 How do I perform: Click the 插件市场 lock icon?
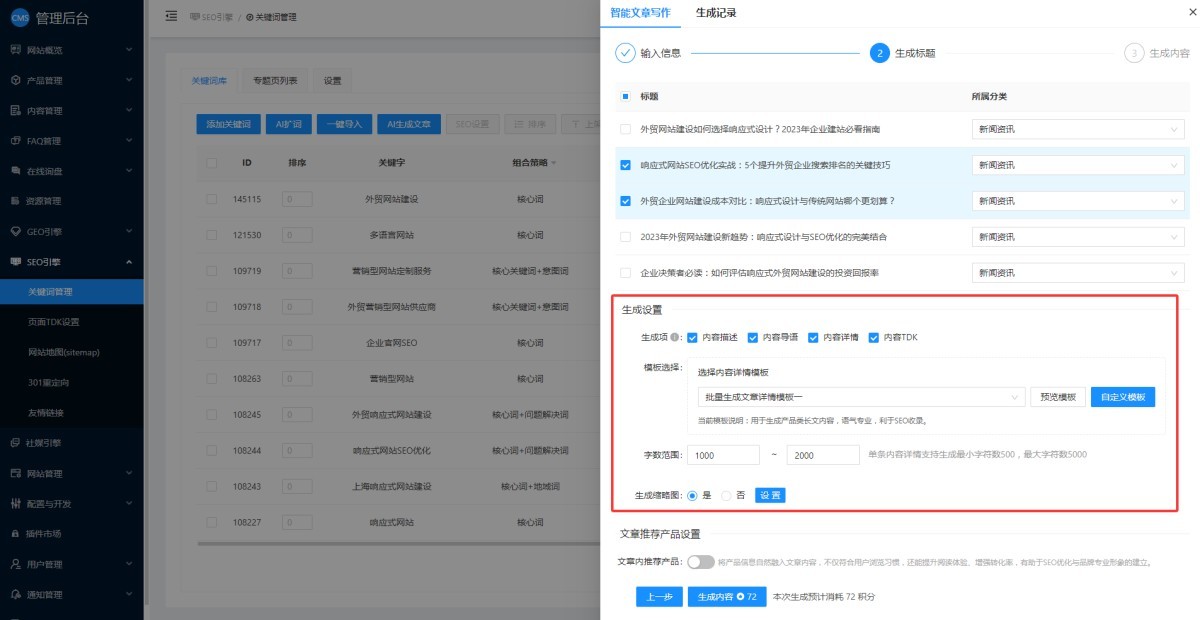coord(15,533)
